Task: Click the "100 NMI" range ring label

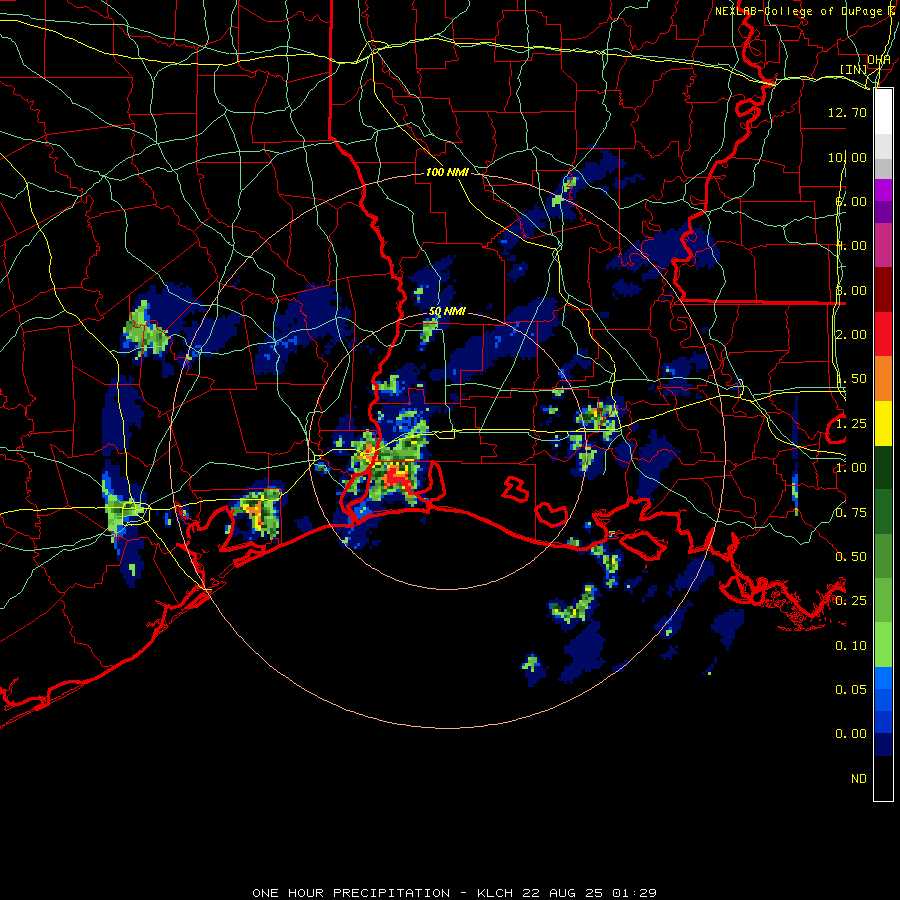Action: (x=447, y=172)
